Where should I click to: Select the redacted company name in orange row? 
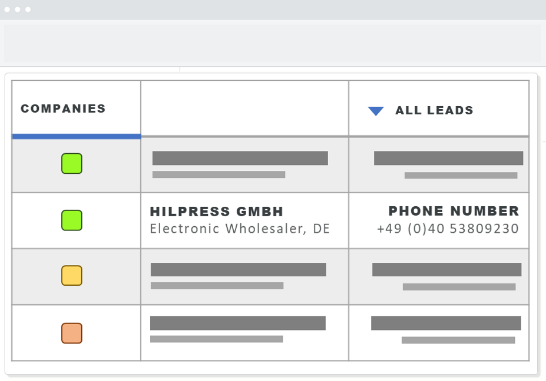238,323
